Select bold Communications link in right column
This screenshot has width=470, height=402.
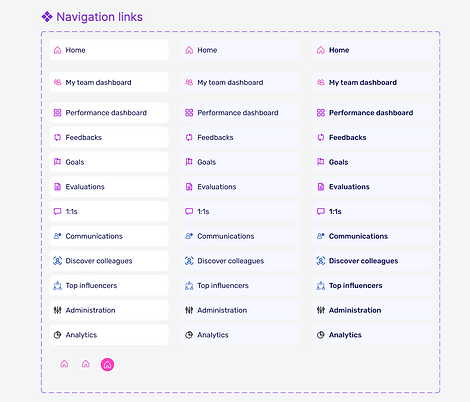(372, 236)
